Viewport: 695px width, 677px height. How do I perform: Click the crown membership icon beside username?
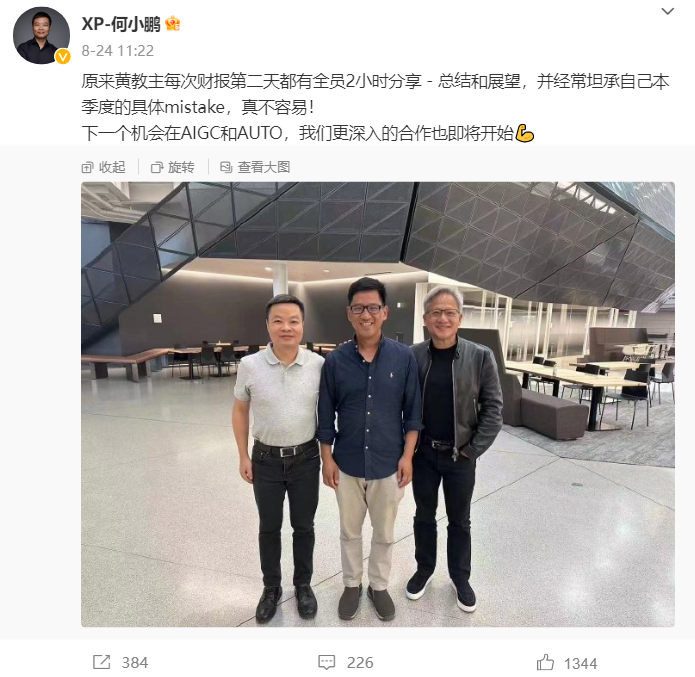(x=172, y=23)
